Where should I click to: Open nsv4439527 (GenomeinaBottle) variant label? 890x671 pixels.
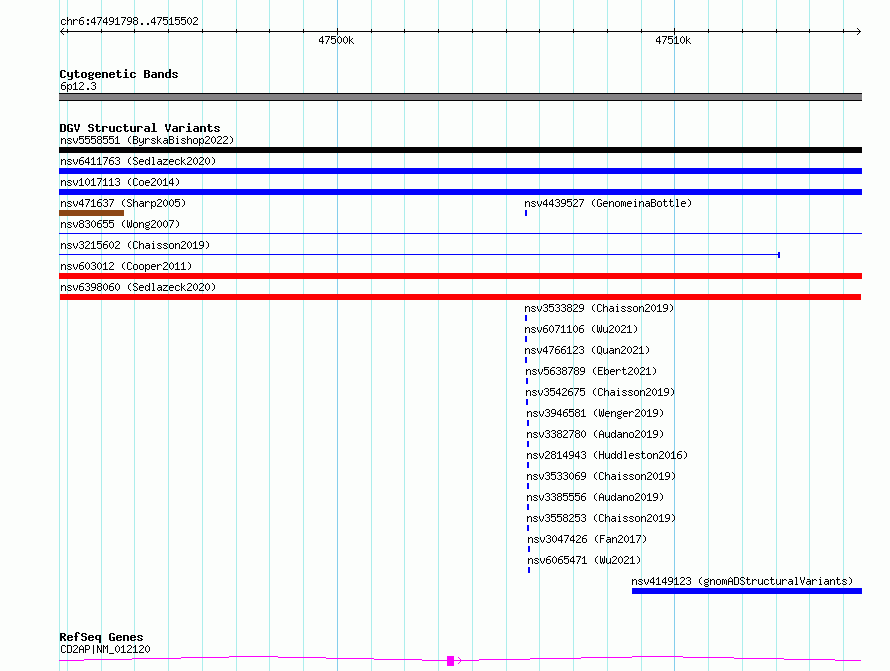click(608, 203)
